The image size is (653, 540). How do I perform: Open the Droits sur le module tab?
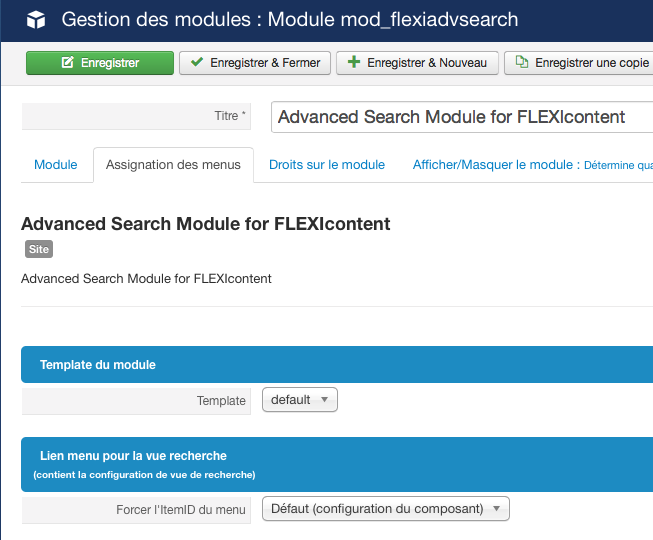(x=327, y=165)
